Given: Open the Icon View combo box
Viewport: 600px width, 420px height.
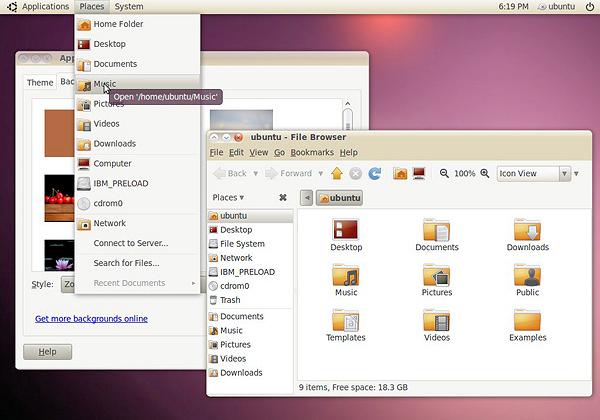Looking at the screenshot, I should (533, 173).
